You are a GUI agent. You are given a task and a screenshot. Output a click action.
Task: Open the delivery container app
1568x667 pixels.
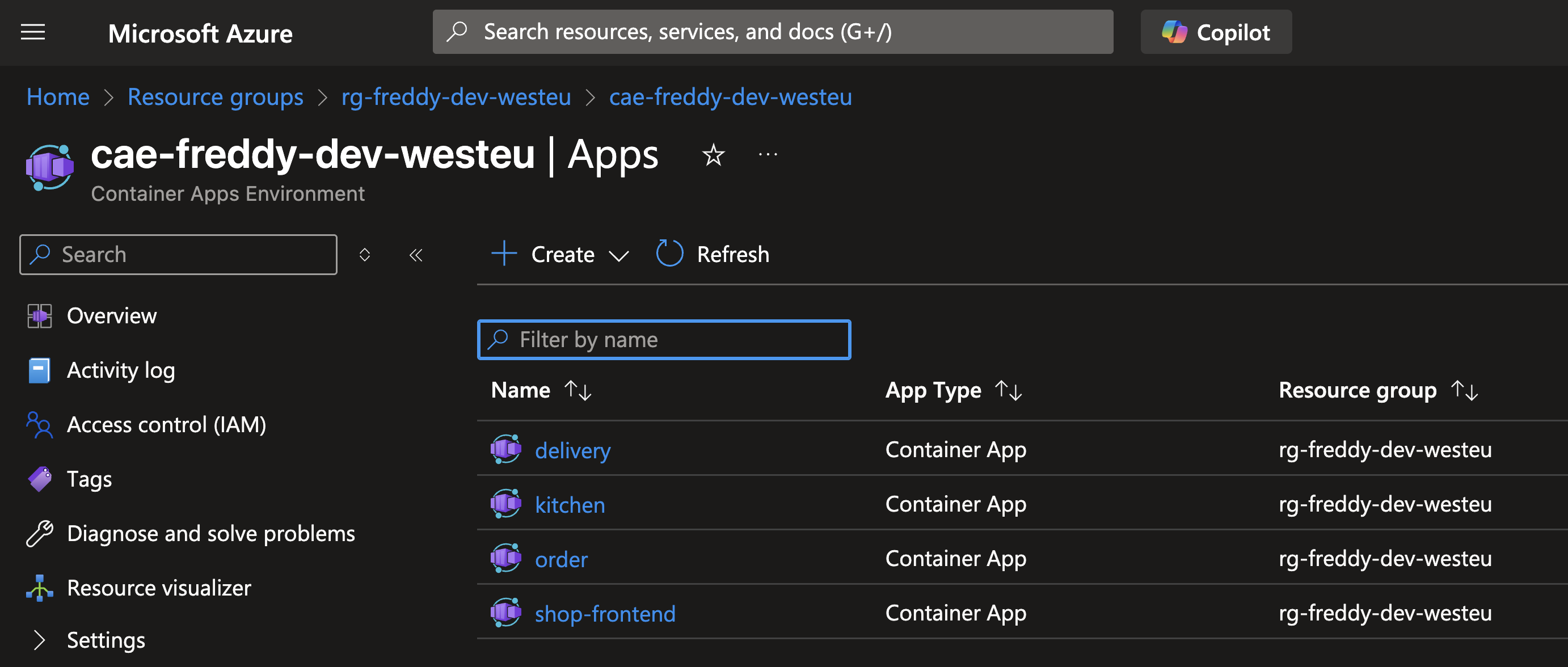(573, 450)
